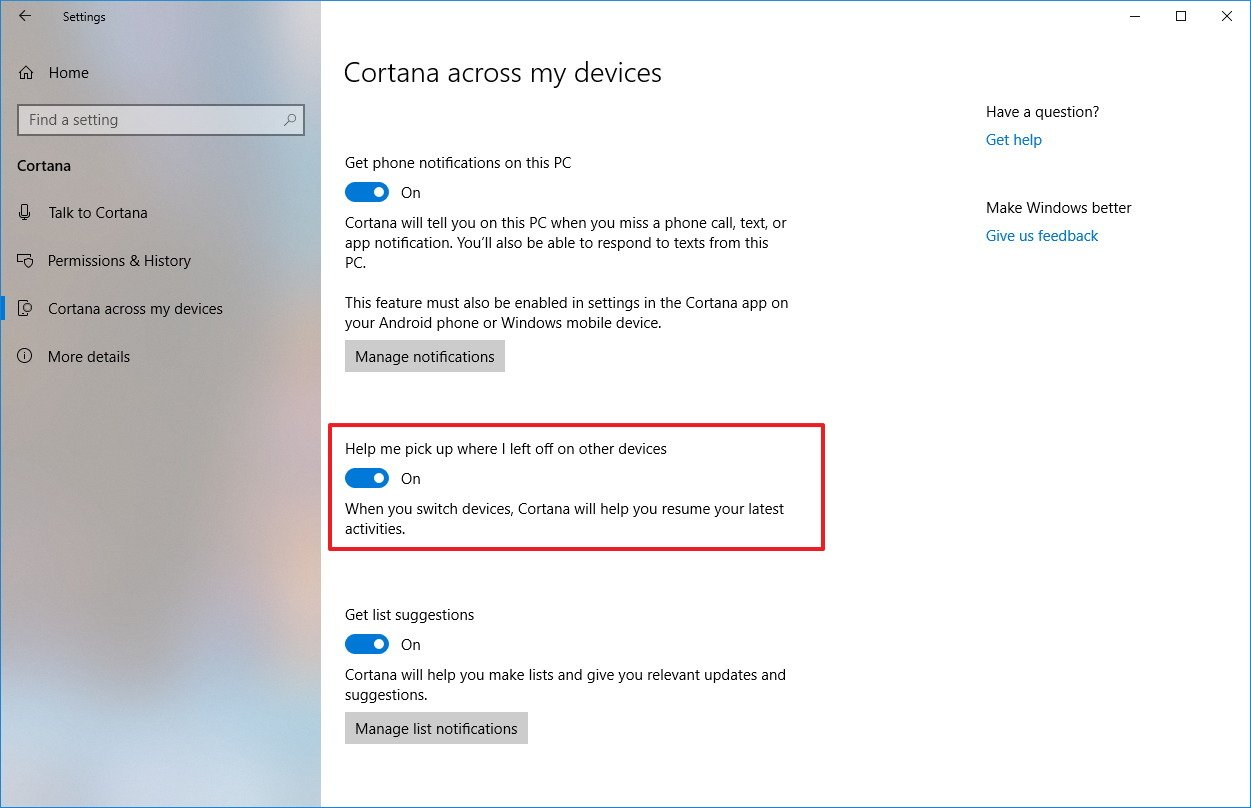
Task: Close the Settings window
Action: [x=1227, y=16]
